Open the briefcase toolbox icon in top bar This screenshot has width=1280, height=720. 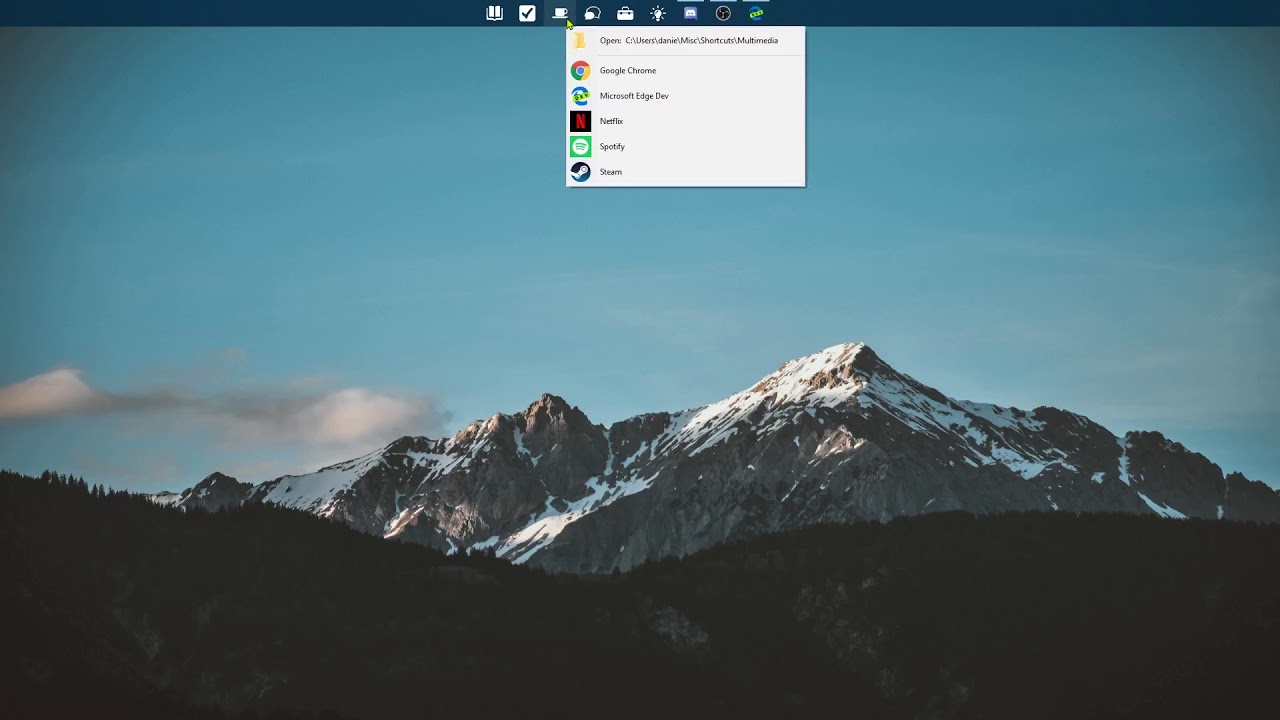tap(625, 13)
